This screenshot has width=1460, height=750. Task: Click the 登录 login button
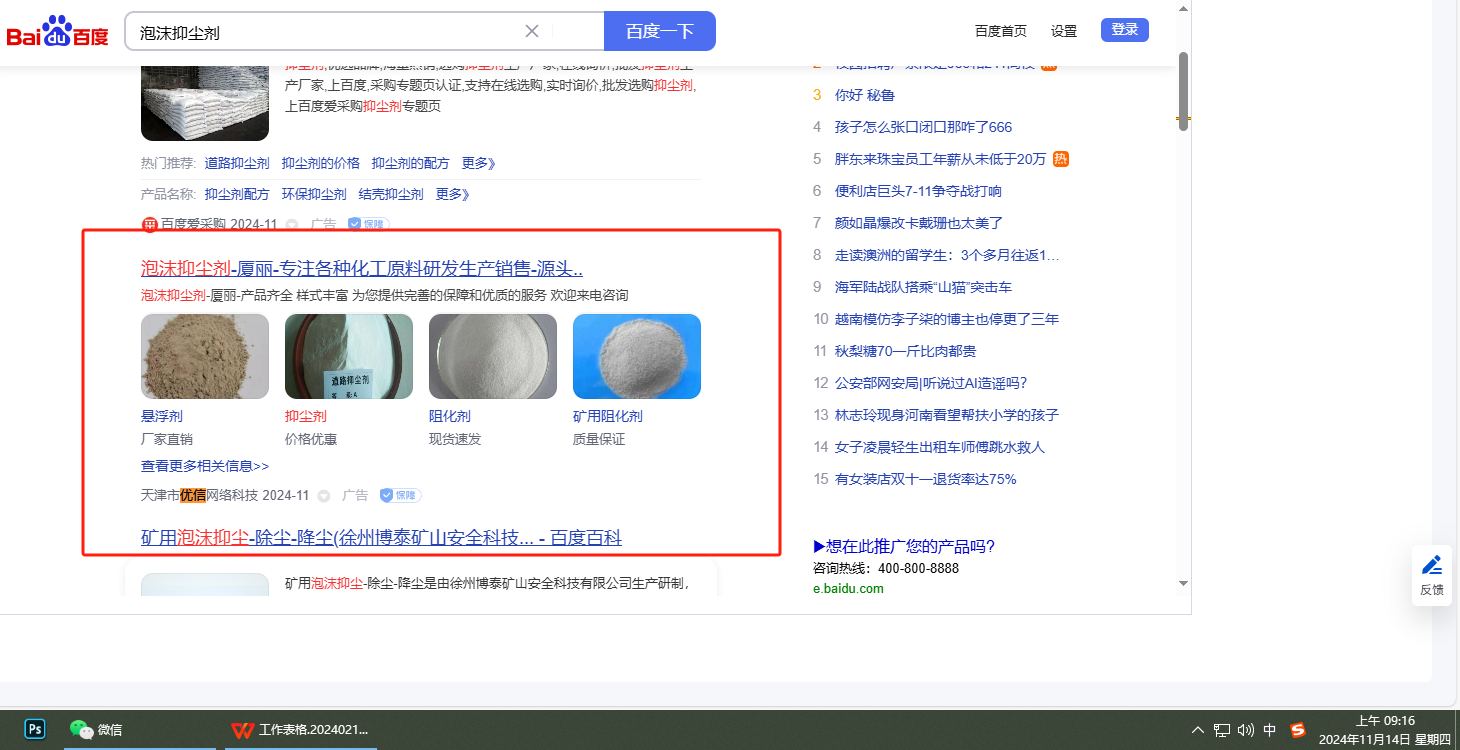point(1125,30)
